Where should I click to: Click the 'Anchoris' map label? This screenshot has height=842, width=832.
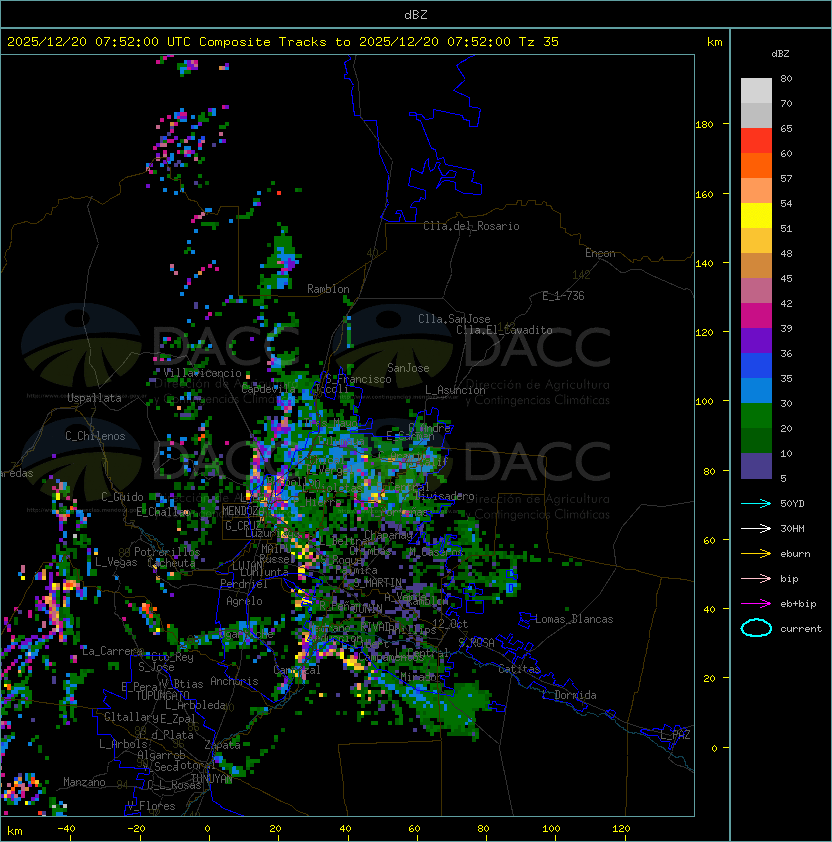tap(234, 681)
